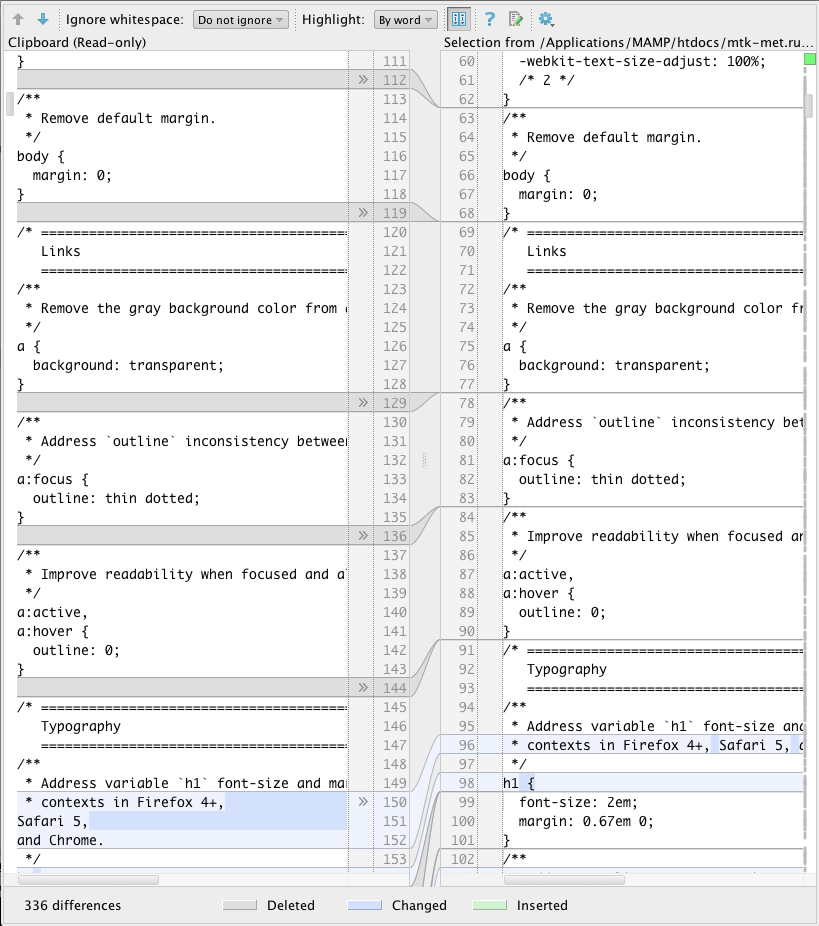This screenshot has height=926, width=819.
Task: Open diff viewer help
Action: pyautogui.click(x=490, y=19)
